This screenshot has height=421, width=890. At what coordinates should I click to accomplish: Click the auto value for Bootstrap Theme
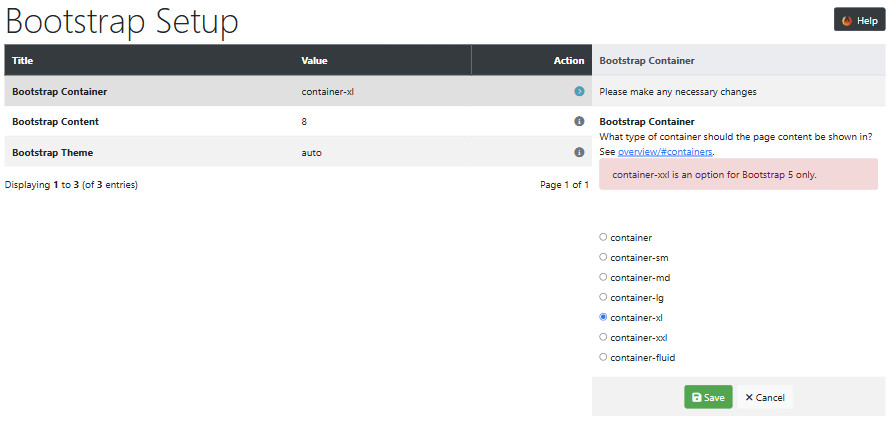tap(312, 152)
